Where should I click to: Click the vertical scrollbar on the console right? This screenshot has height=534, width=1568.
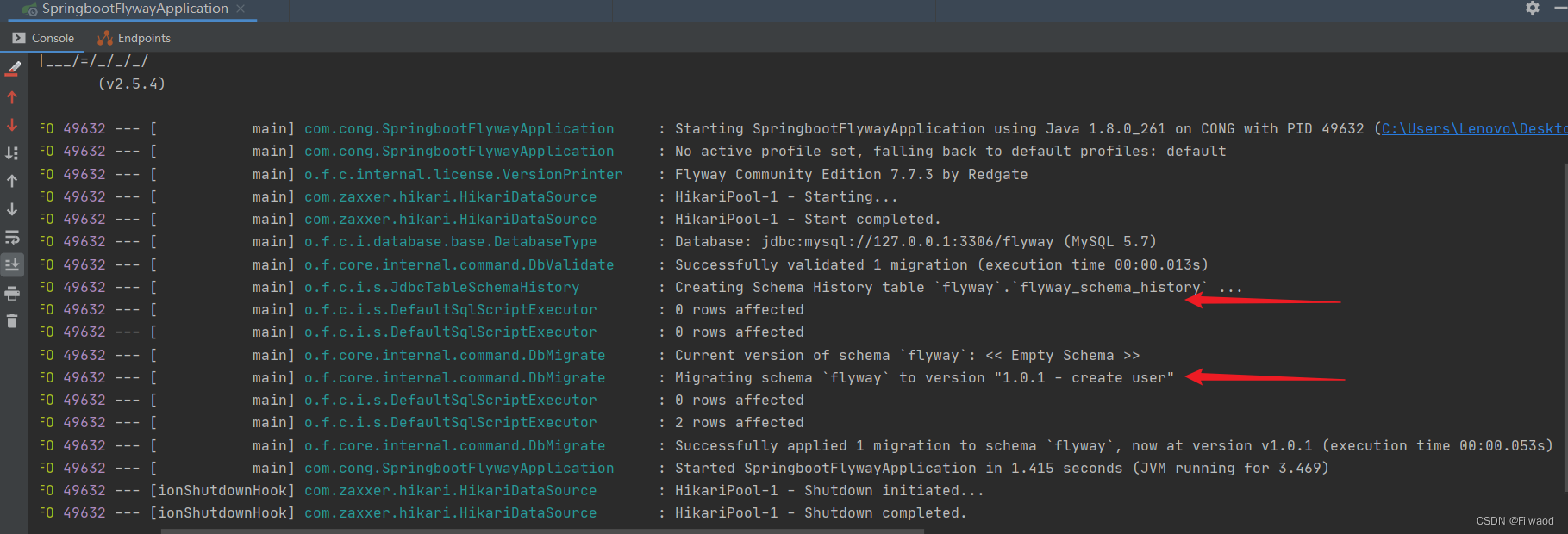click(1564, 327)
